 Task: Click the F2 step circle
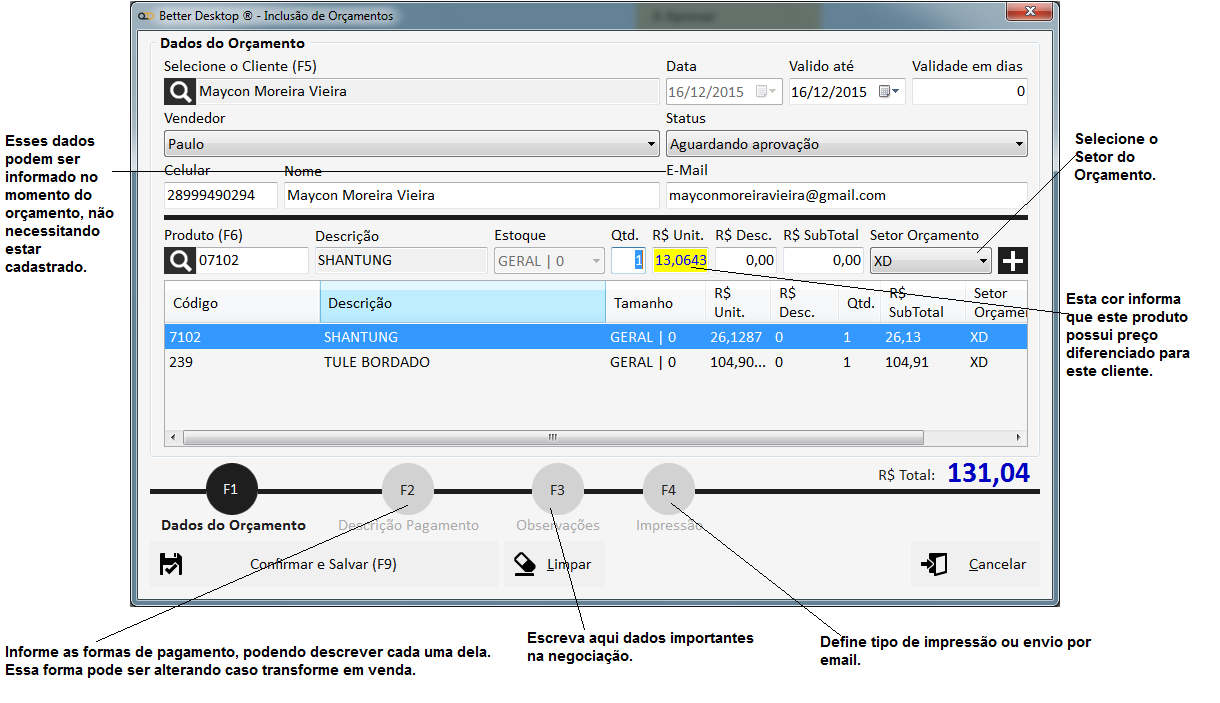pyautogui.click(x=407, y=490)
